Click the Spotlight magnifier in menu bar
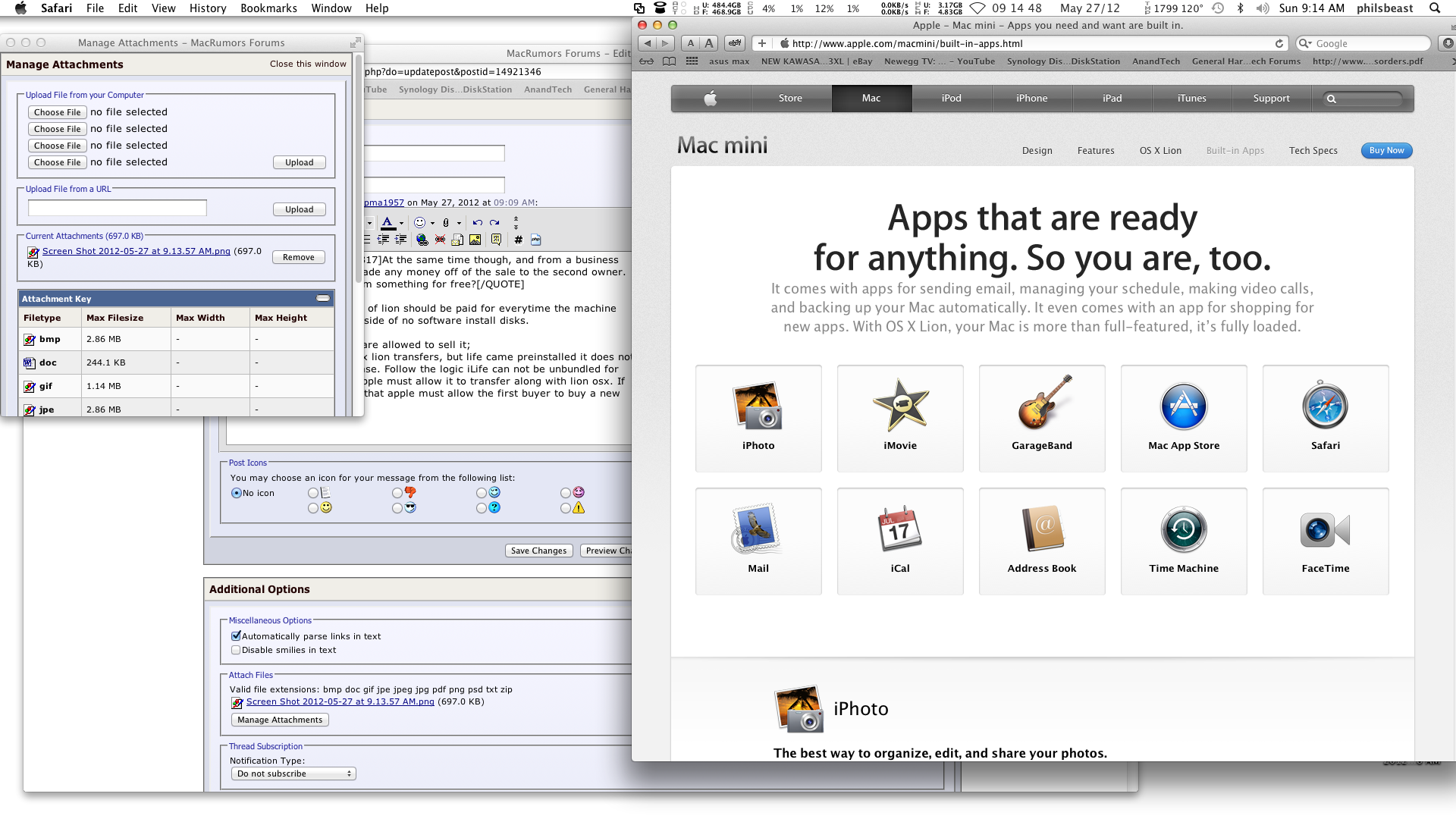 pos(1435,8)
